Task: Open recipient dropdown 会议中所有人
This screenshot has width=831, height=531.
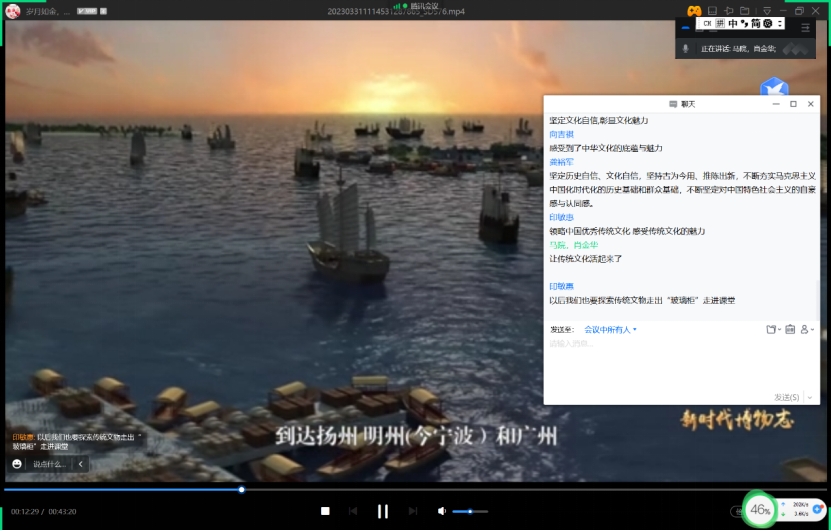Action: (x=610, y=330)
